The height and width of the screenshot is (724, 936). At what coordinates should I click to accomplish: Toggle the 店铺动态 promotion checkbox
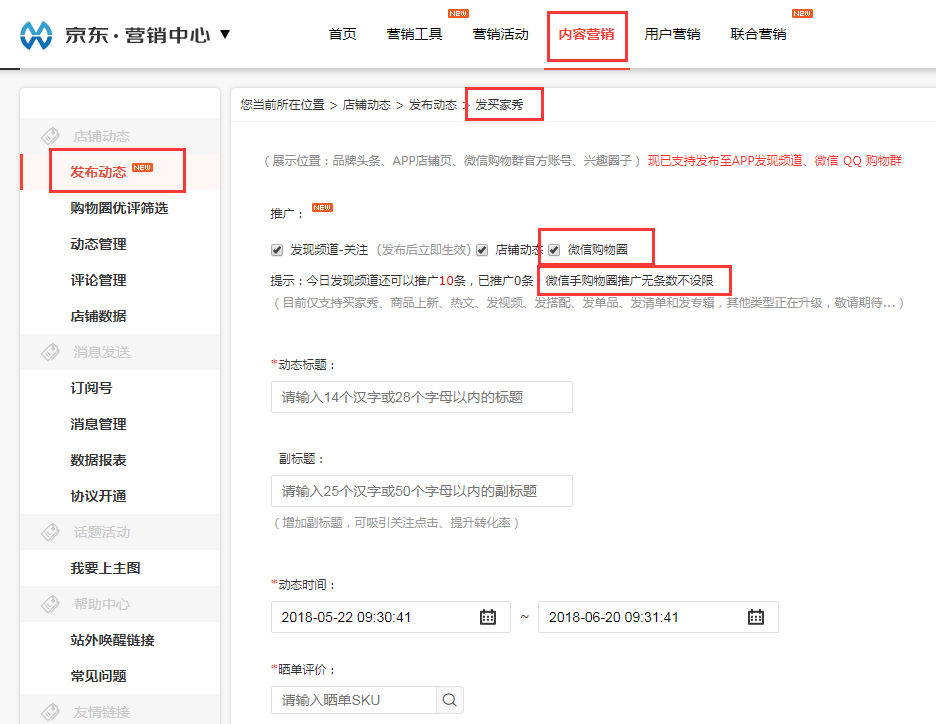[x=482, y=250]
